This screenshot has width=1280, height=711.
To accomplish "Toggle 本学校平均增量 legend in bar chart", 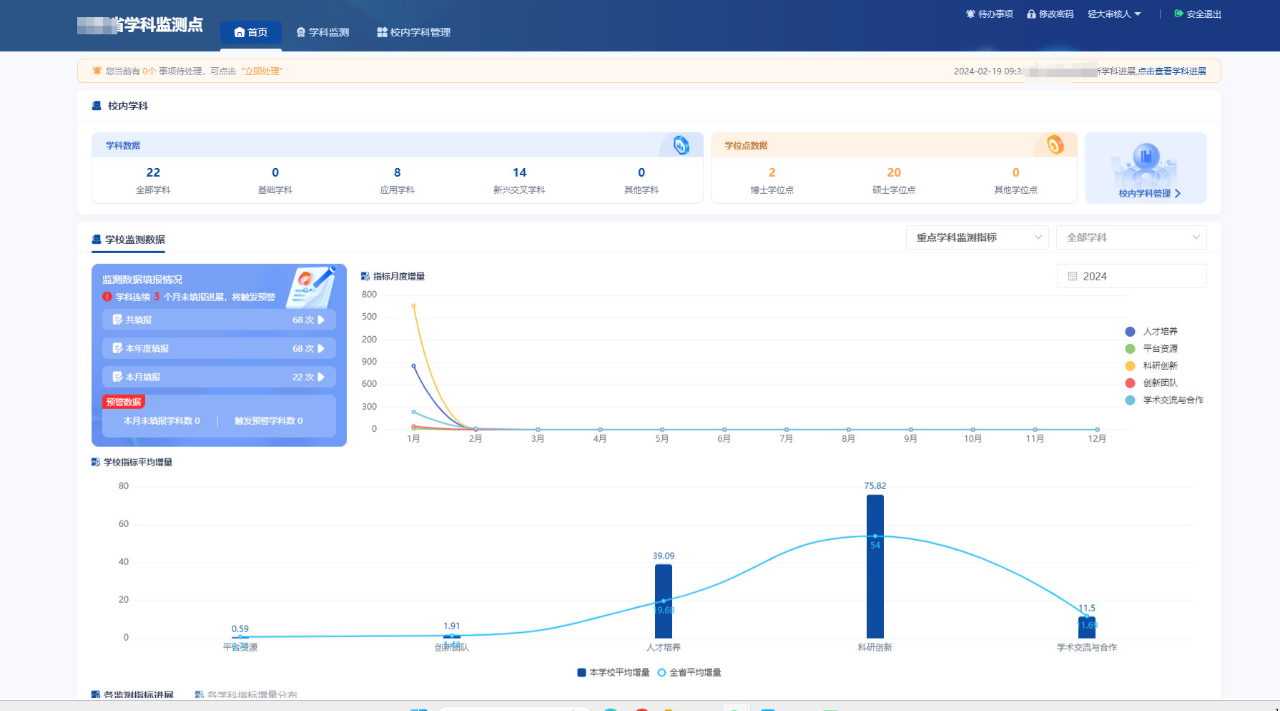I will pos(581,673).
